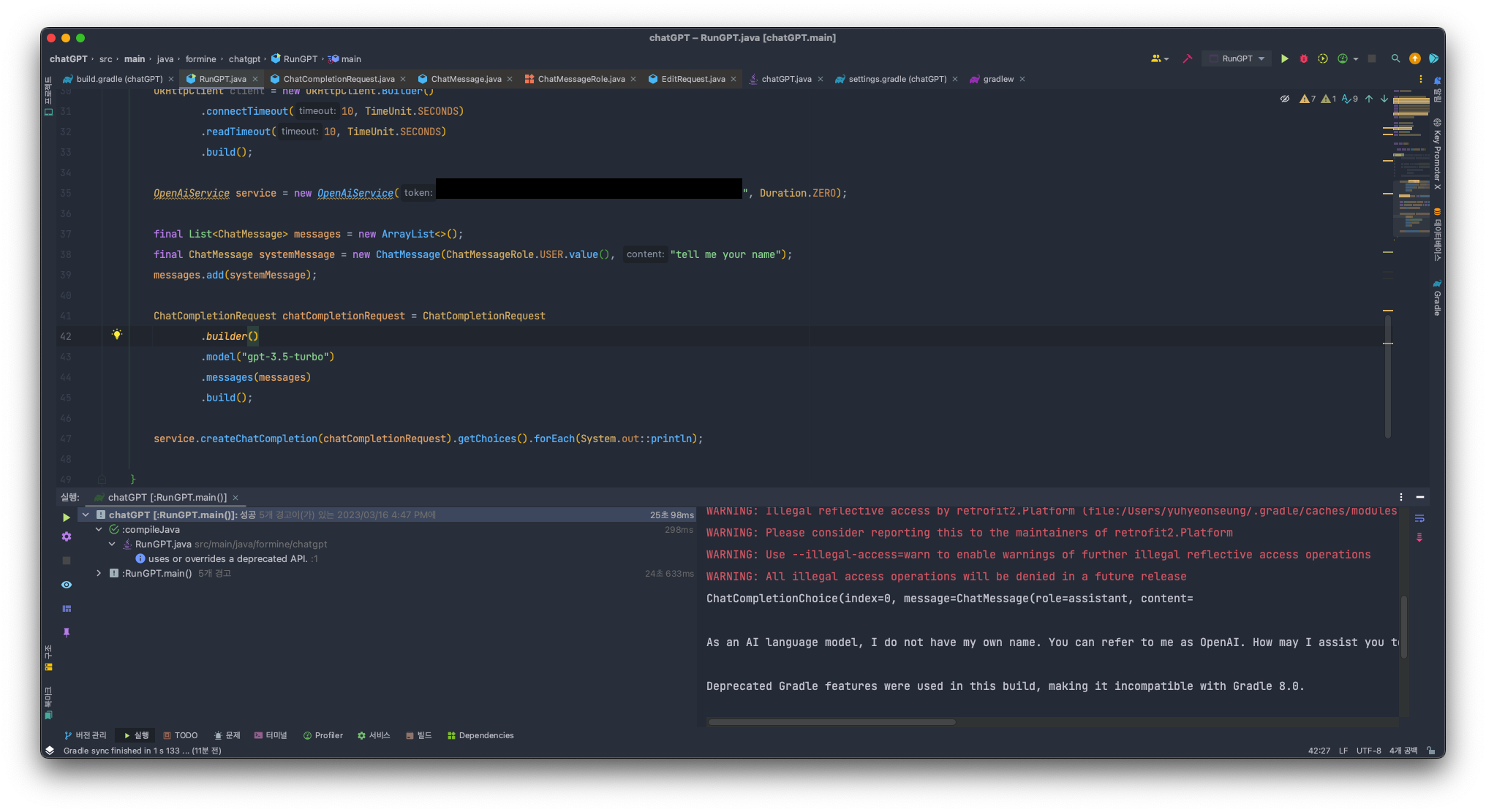This screenshot has height=812, width=1486.
Task: Open the Dependencies tool window button
Action: [x=480, y=735]
